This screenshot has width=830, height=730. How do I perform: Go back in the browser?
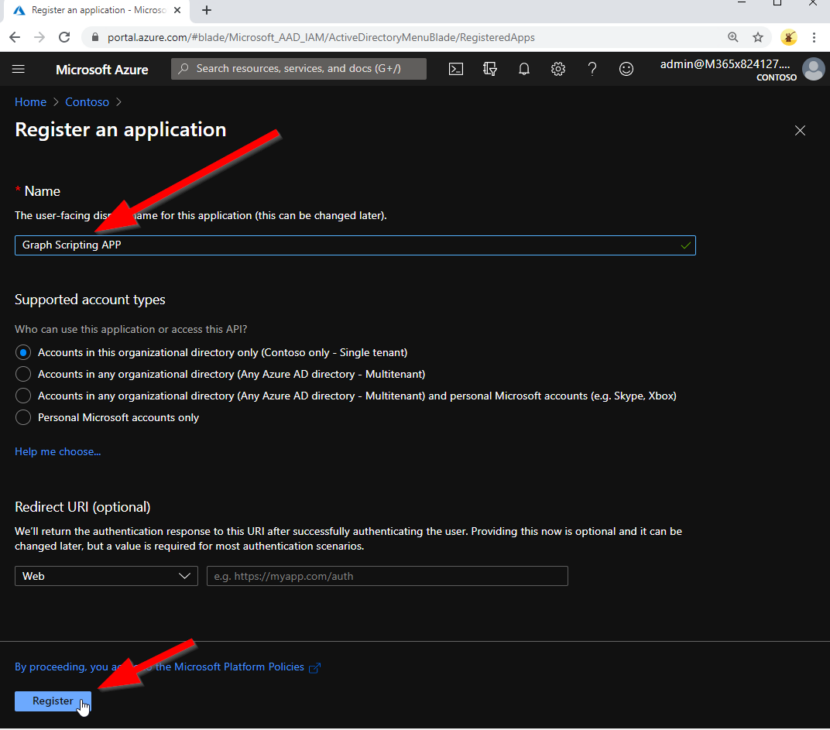pyautogui.click(x=15, y=37)
